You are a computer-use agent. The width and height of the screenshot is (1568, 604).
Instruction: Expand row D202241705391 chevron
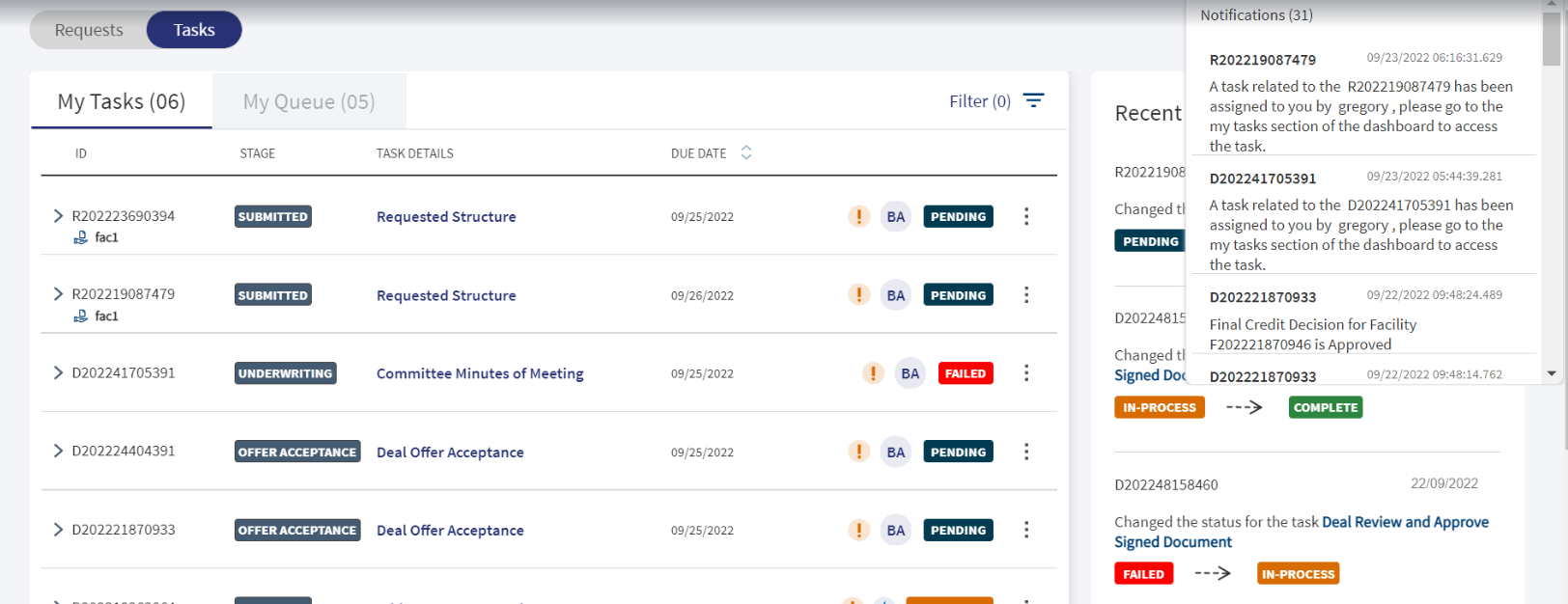click(x=58, y=372)
